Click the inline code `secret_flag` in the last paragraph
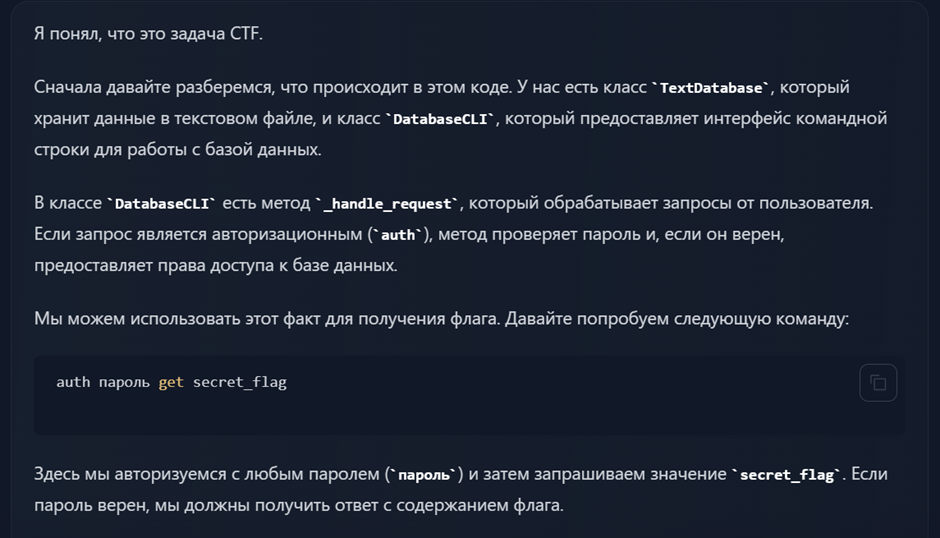Image resolution: width=940 pixels, height=538 pixels. pyautogui.click(x=785, y=475)
